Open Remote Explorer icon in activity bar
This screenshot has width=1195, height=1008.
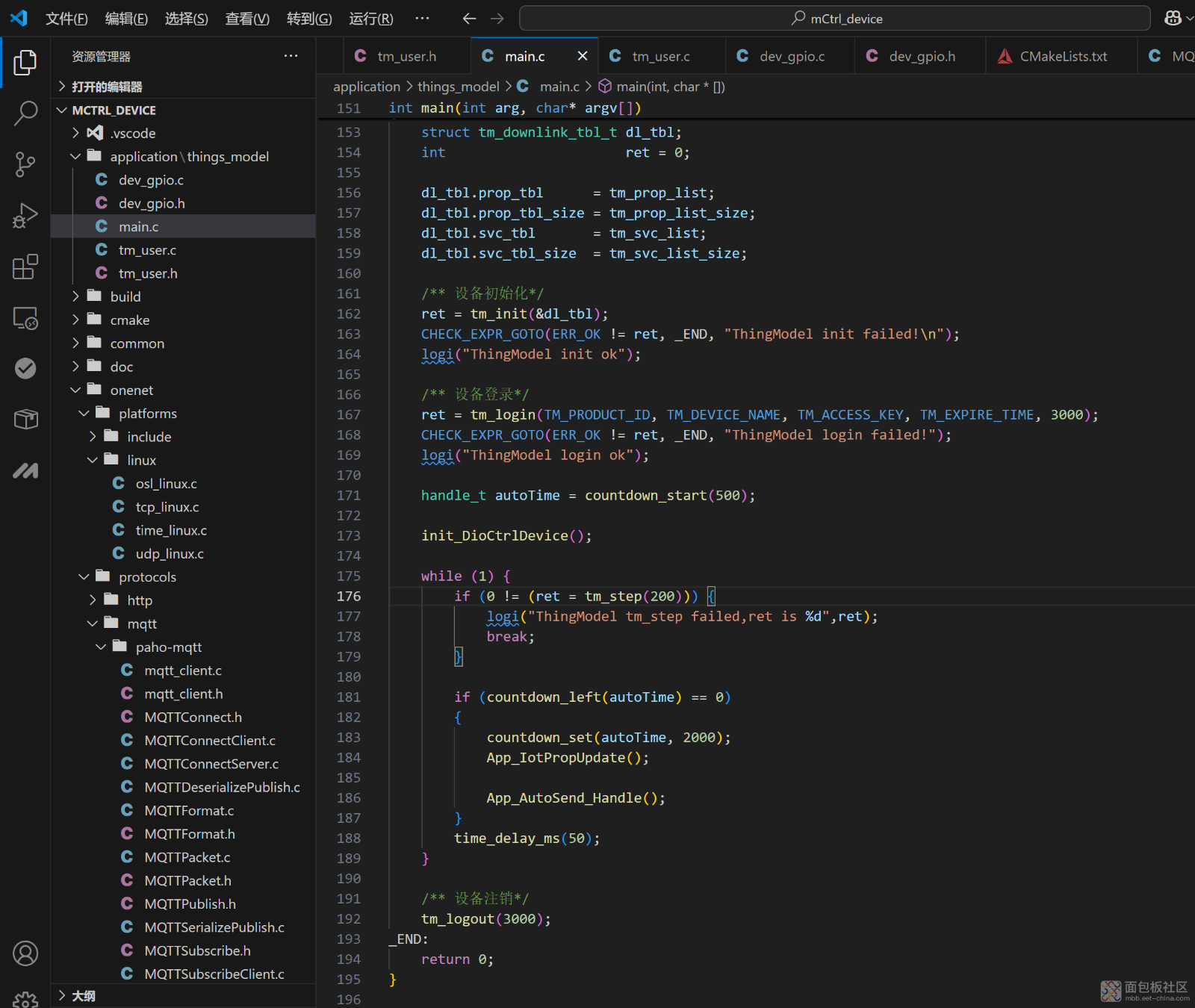pyautogui.click(x=25, y=318)
